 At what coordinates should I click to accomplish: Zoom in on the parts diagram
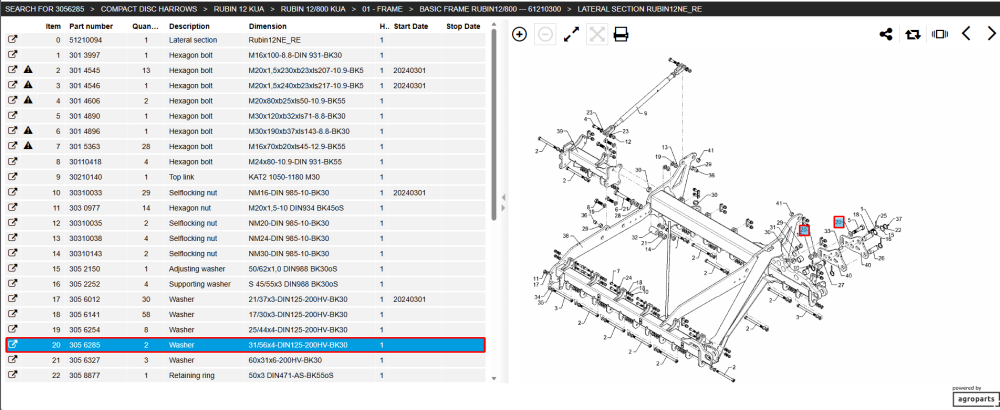[x=520, y=34]
